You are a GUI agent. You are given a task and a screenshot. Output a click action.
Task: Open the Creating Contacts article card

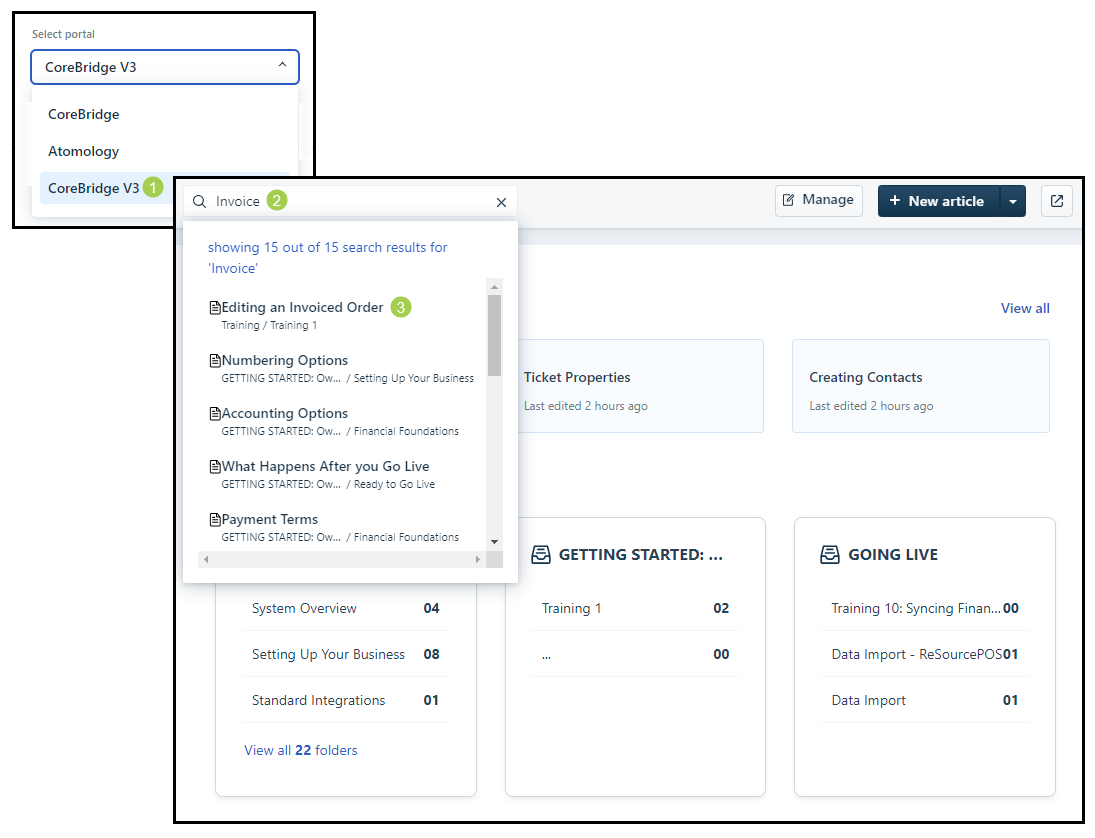(x=920, y=386)
